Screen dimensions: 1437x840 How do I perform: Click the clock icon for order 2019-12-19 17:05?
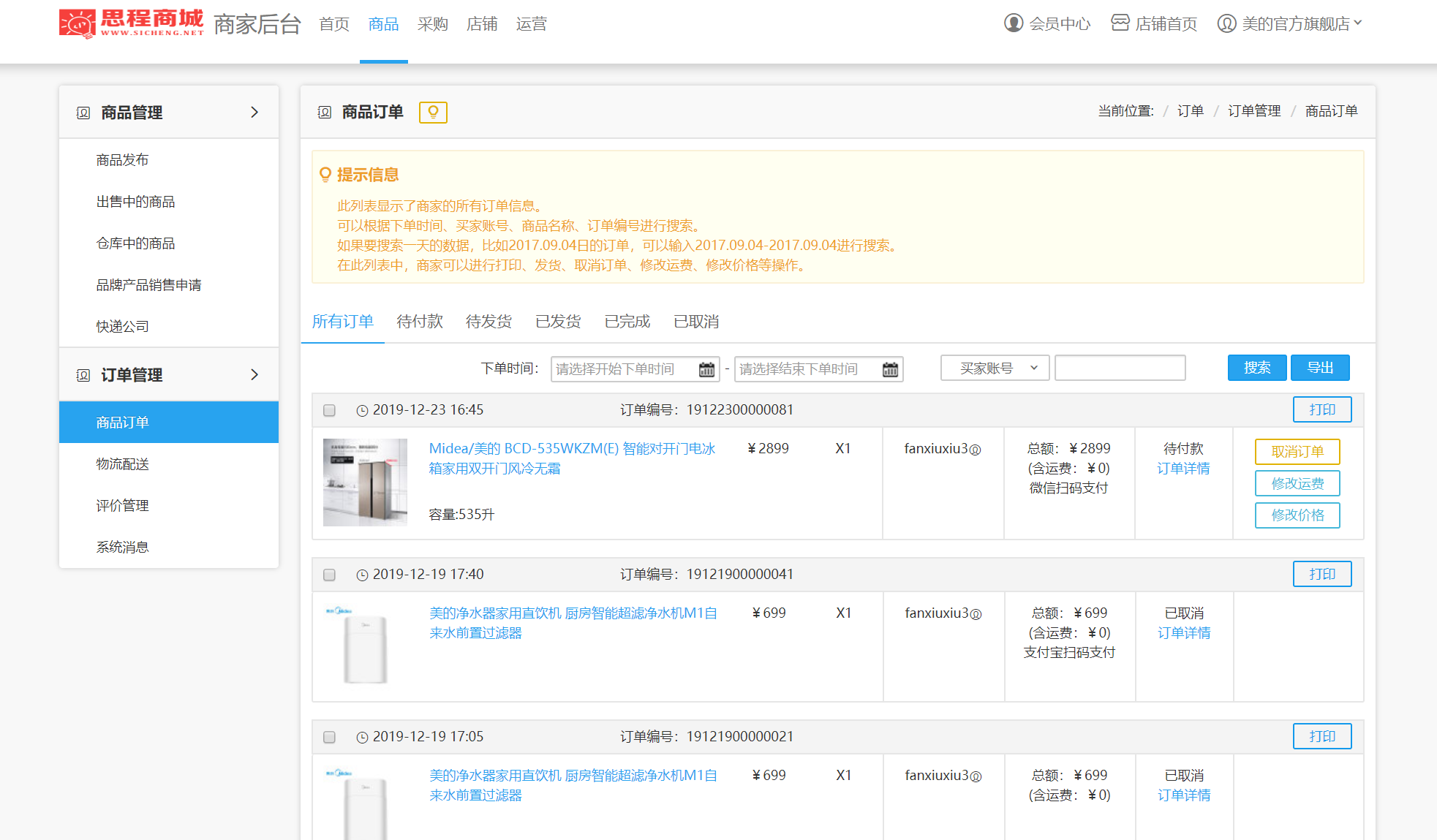click(362, 738)
